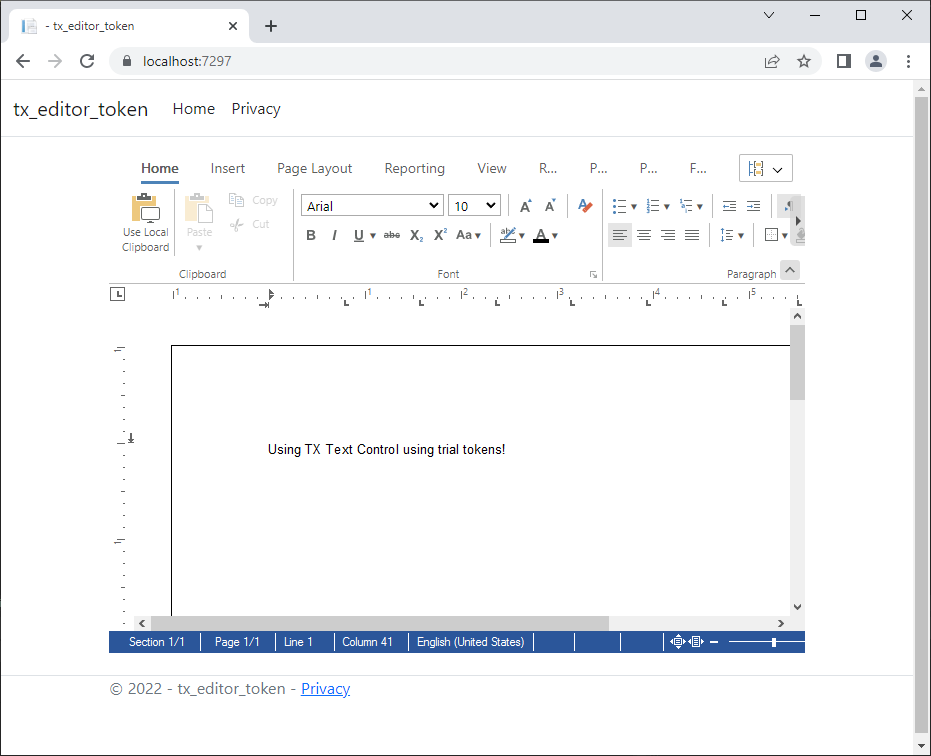Apply superscript formatting

coord(440,235)
